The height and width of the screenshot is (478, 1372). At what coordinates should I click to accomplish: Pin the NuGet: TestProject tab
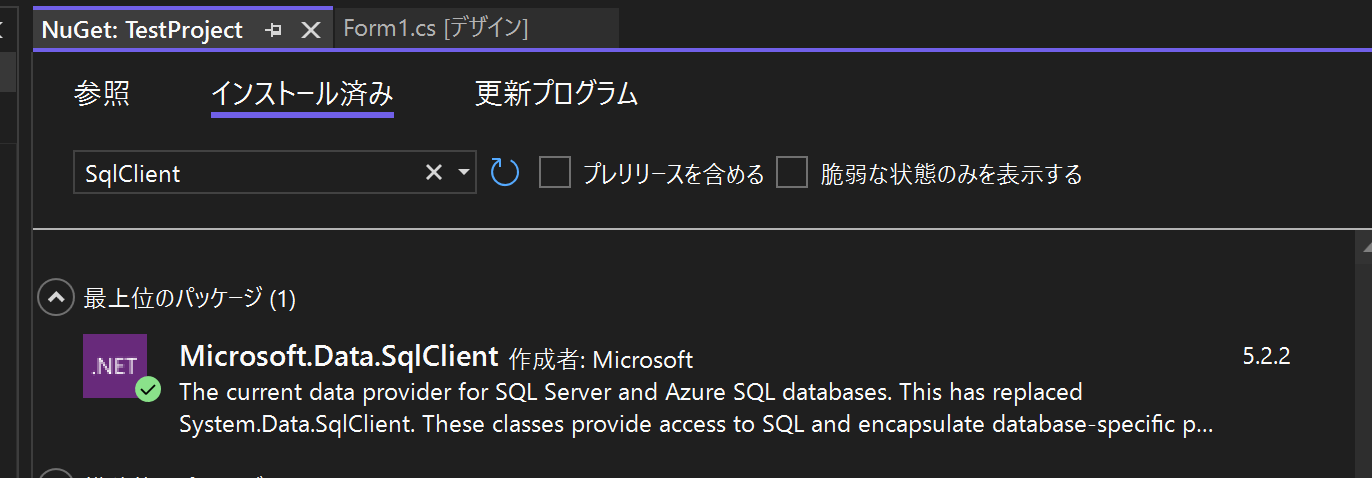tap(273, 31)
